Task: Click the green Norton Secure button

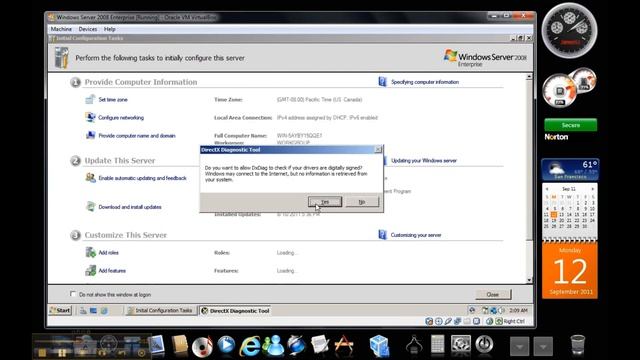Action: click(x=571, y=125)
